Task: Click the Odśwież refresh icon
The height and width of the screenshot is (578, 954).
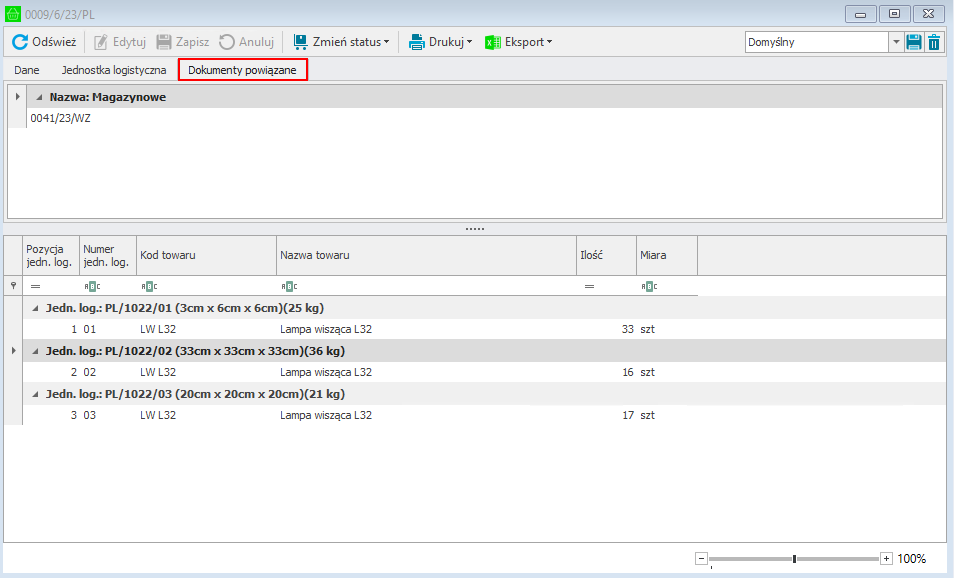Action: click(19, 42)
